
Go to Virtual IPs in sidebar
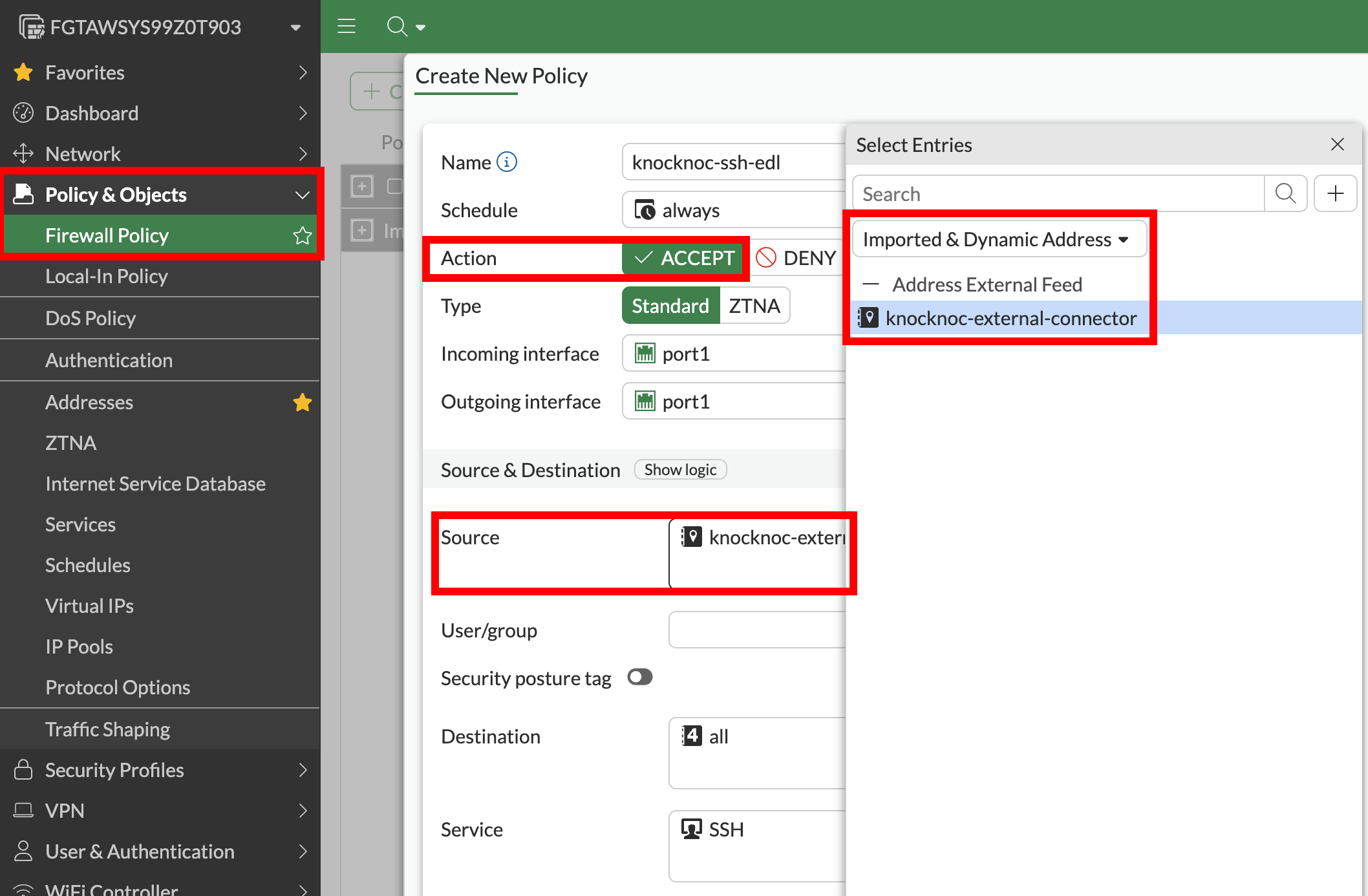pos(89,606)
